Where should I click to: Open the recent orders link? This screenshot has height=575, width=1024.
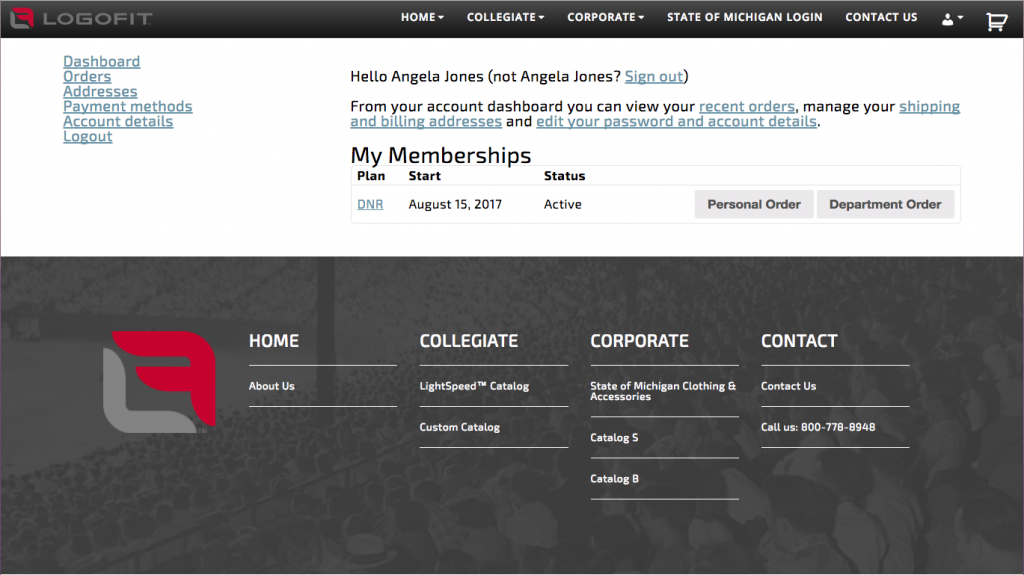pos(746,107)
